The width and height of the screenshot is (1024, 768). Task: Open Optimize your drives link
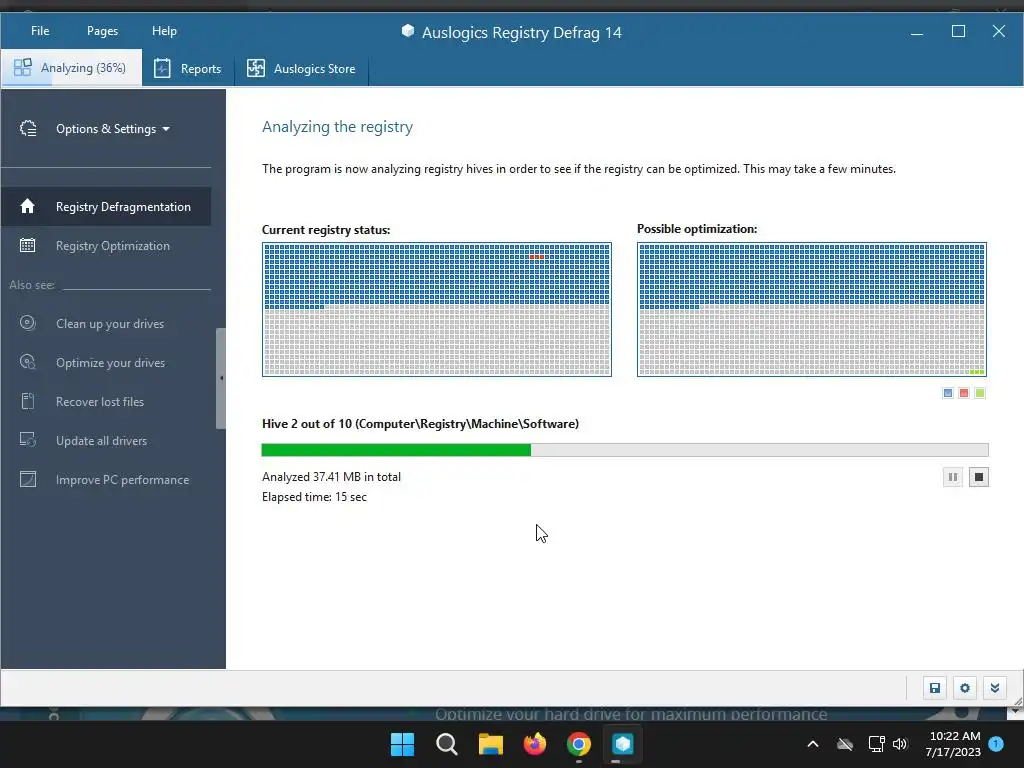click(110, 362)
